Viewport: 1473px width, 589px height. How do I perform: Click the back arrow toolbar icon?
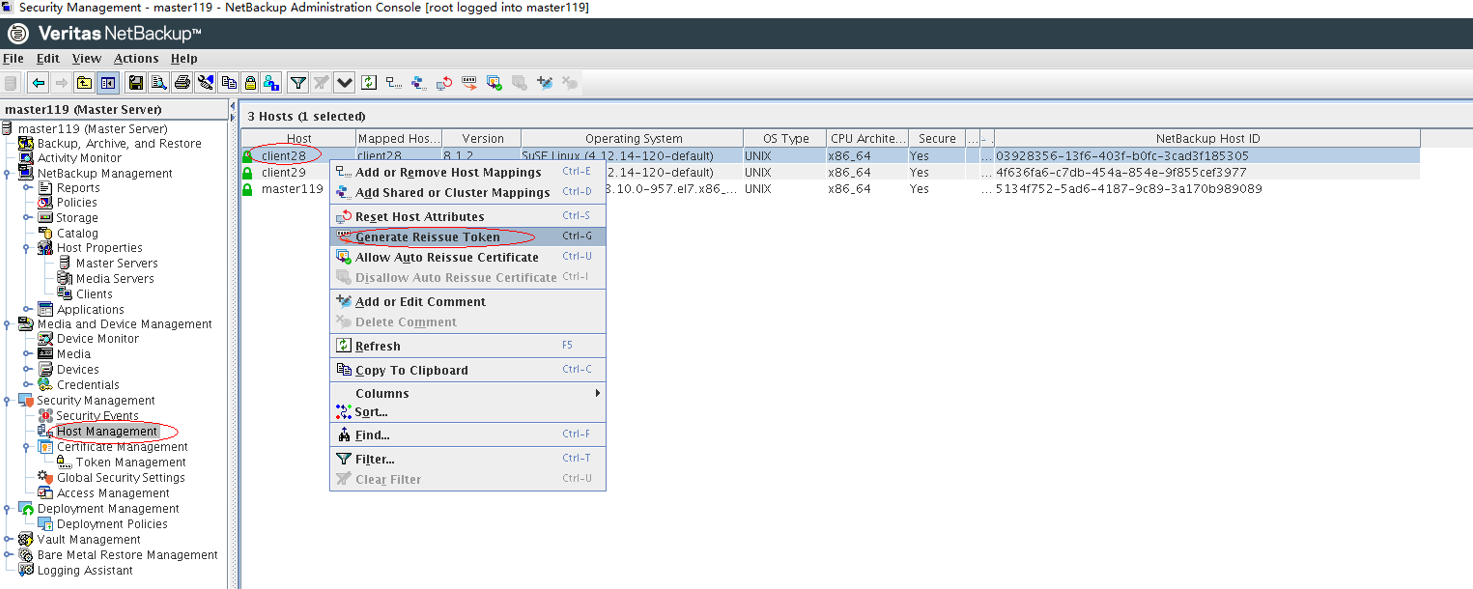pyautogui.click(x=38, y=83)
